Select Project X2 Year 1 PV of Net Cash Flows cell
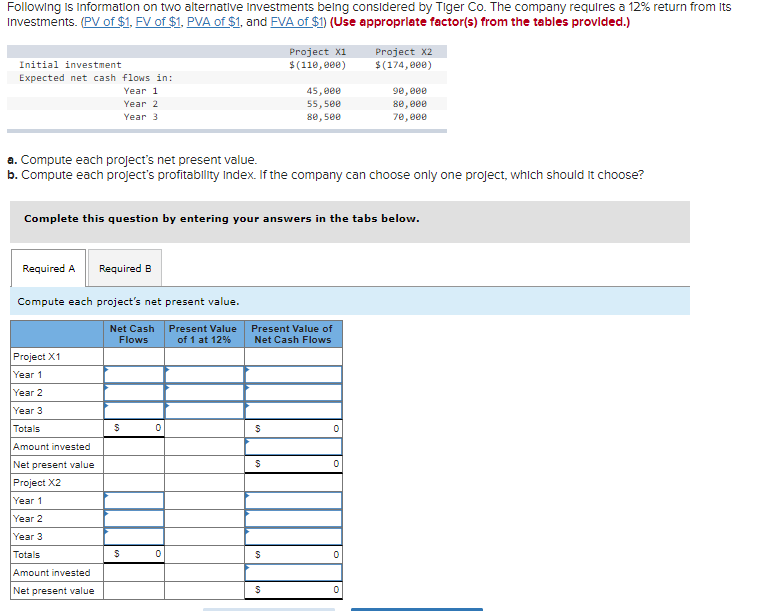The width and height of the screenshot is (763, 611). click(x=293, y=501)
